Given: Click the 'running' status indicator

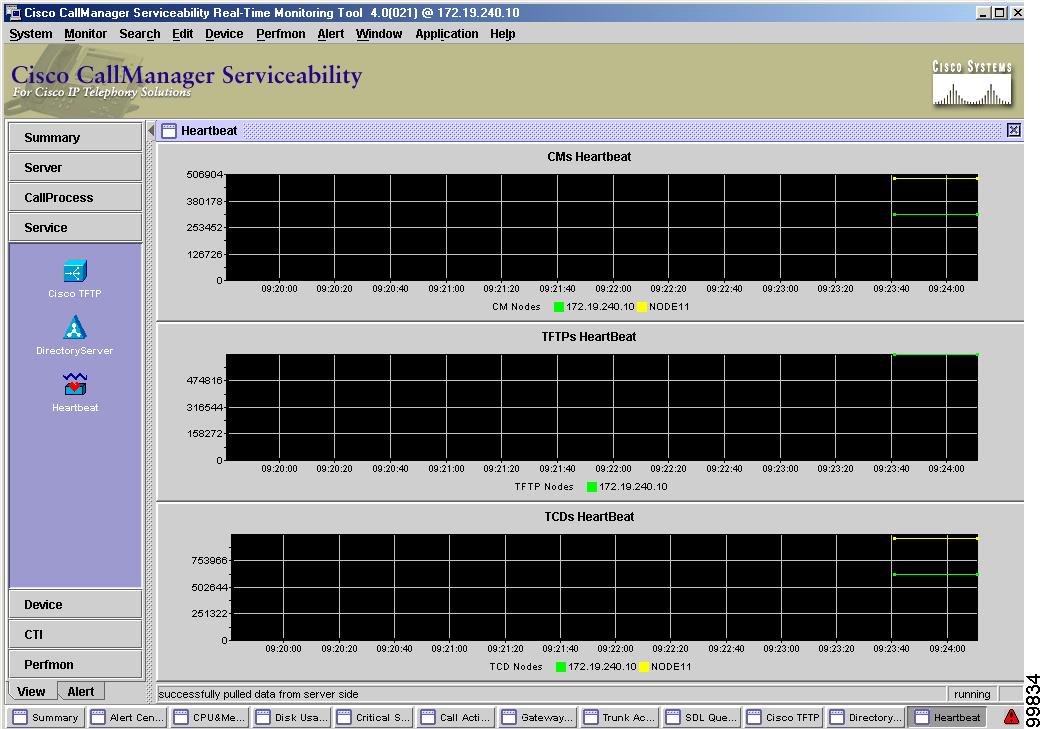Looking at the screenshot, I should 972,694.
